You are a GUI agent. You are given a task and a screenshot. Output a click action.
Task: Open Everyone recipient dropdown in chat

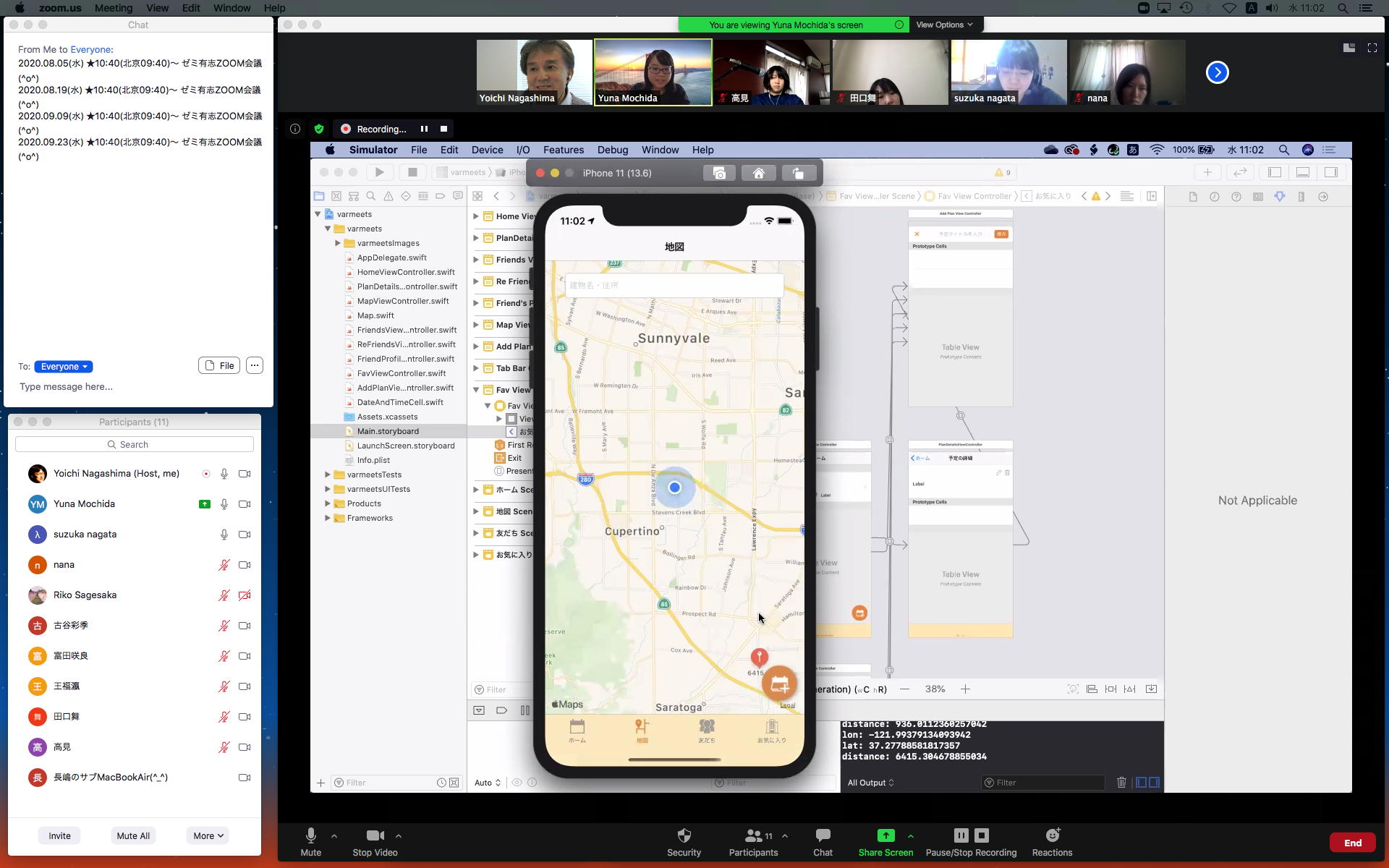64,367
